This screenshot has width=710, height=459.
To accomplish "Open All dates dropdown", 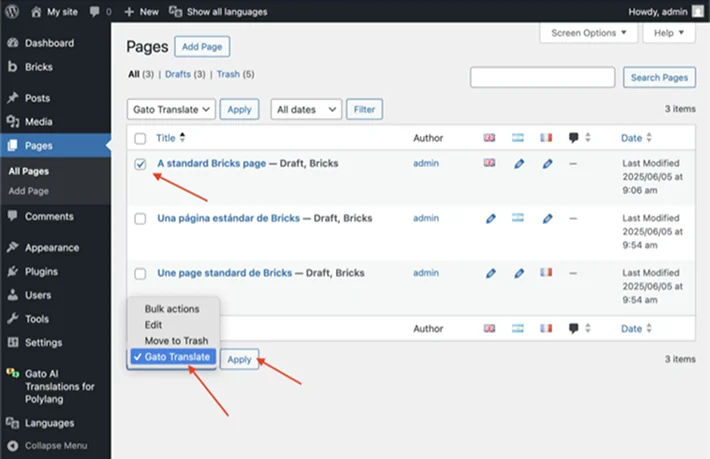I will (306, 110).
